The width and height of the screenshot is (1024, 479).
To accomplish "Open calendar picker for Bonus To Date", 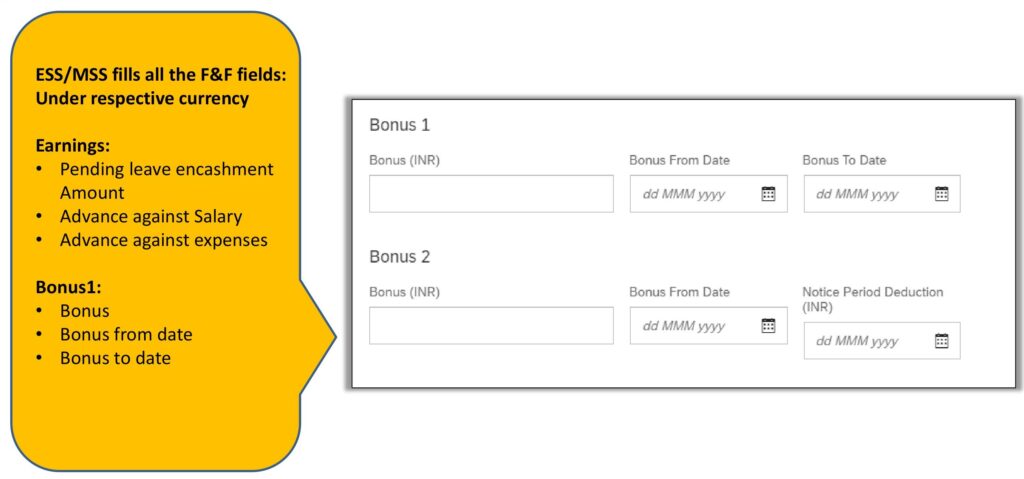I will [x=941, y=194].
